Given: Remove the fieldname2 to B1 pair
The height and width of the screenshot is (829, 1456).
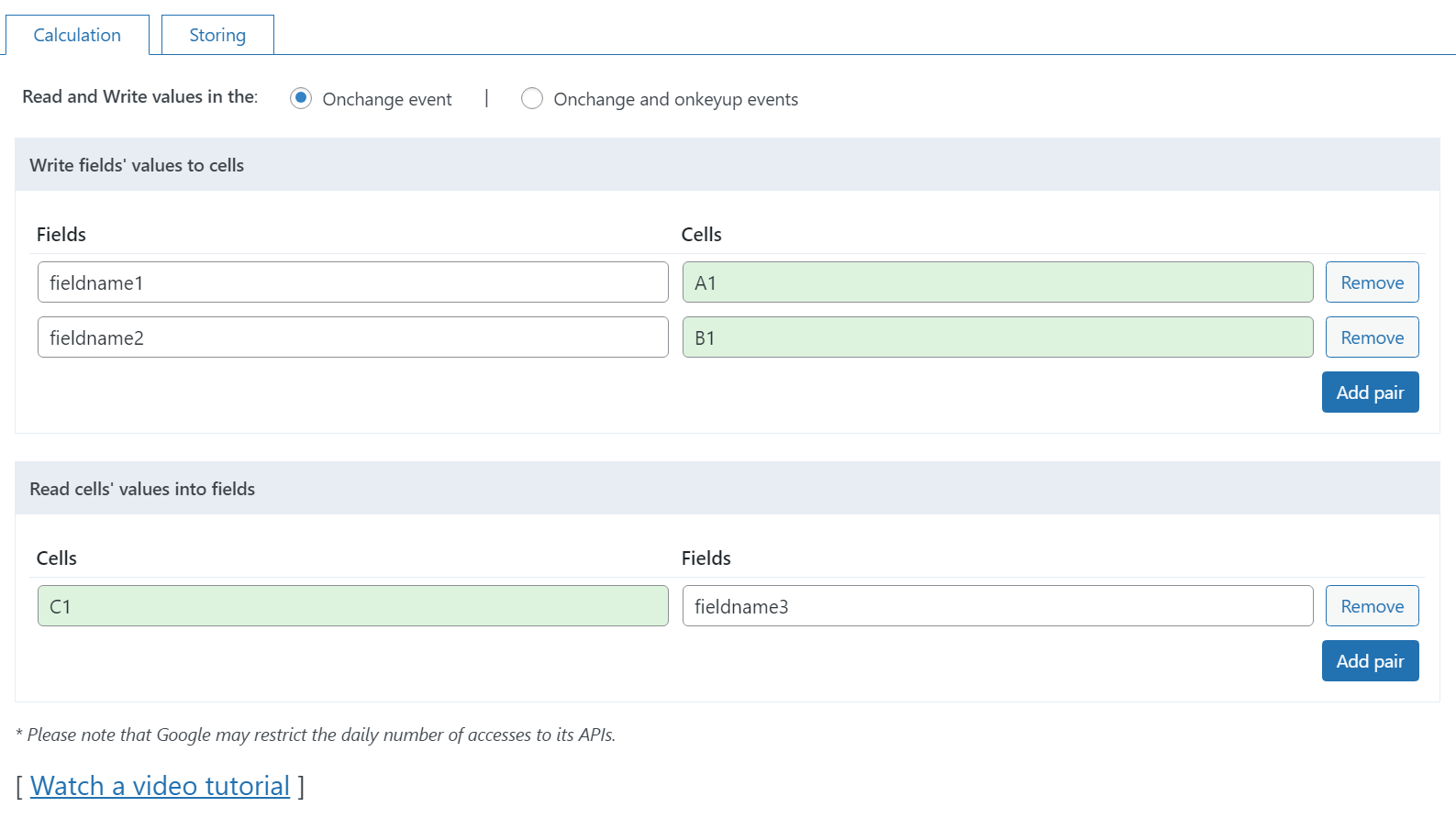Looking at the screenshot, I should click(1372, 337).
